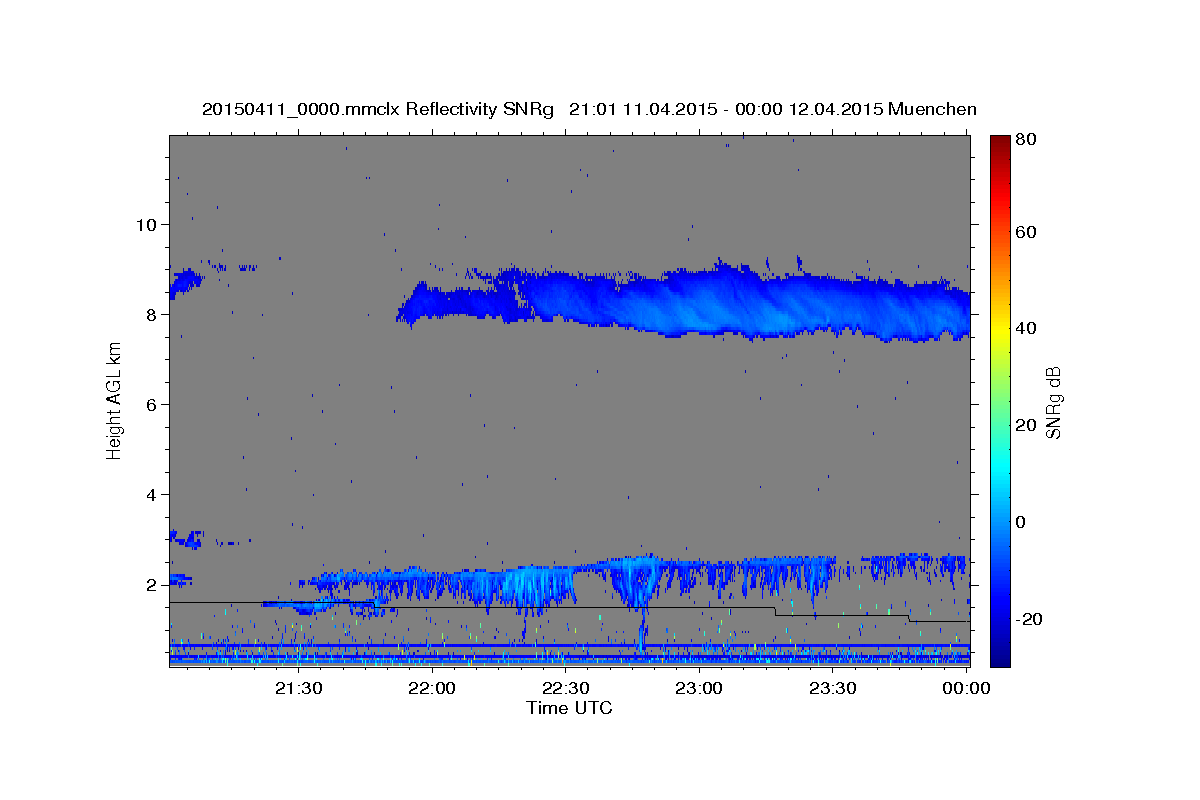Click the dark red top of the colorbar
The width and height of the screenshot is (1200, 800).
coord(1000,145)
